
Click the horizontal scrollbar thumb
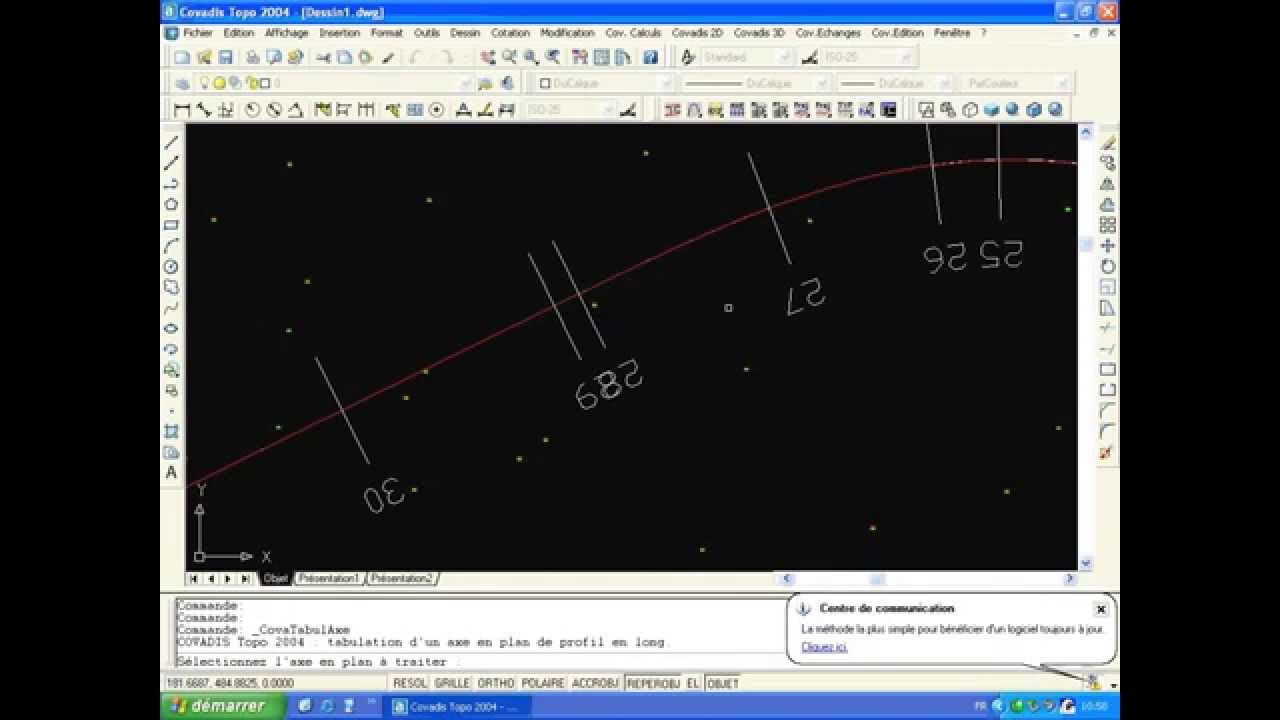[x=877, y=579]
